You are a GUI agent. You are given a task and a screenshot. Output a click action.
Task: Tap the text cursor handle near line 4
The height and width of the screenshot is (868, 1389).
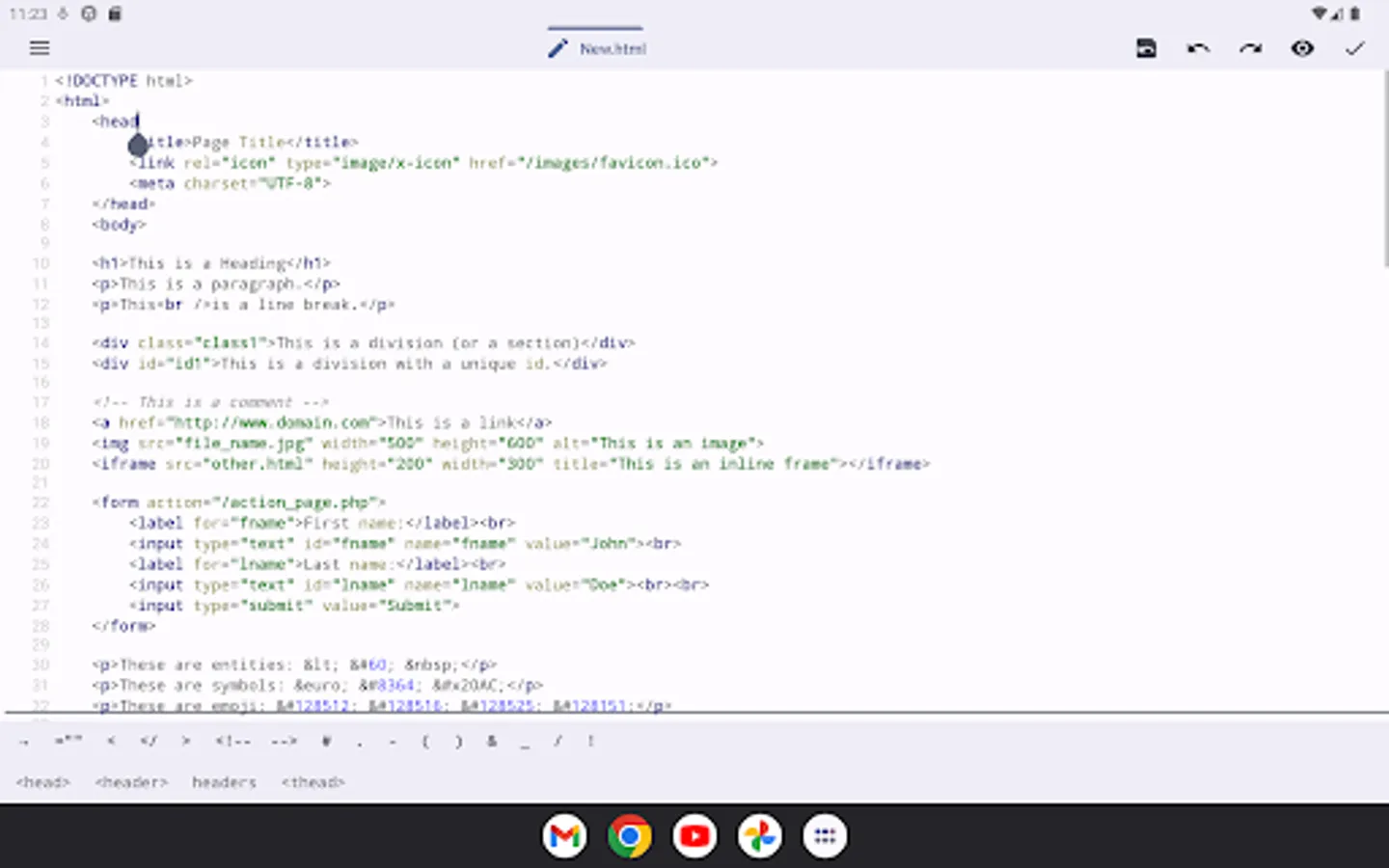coord(138,146)
